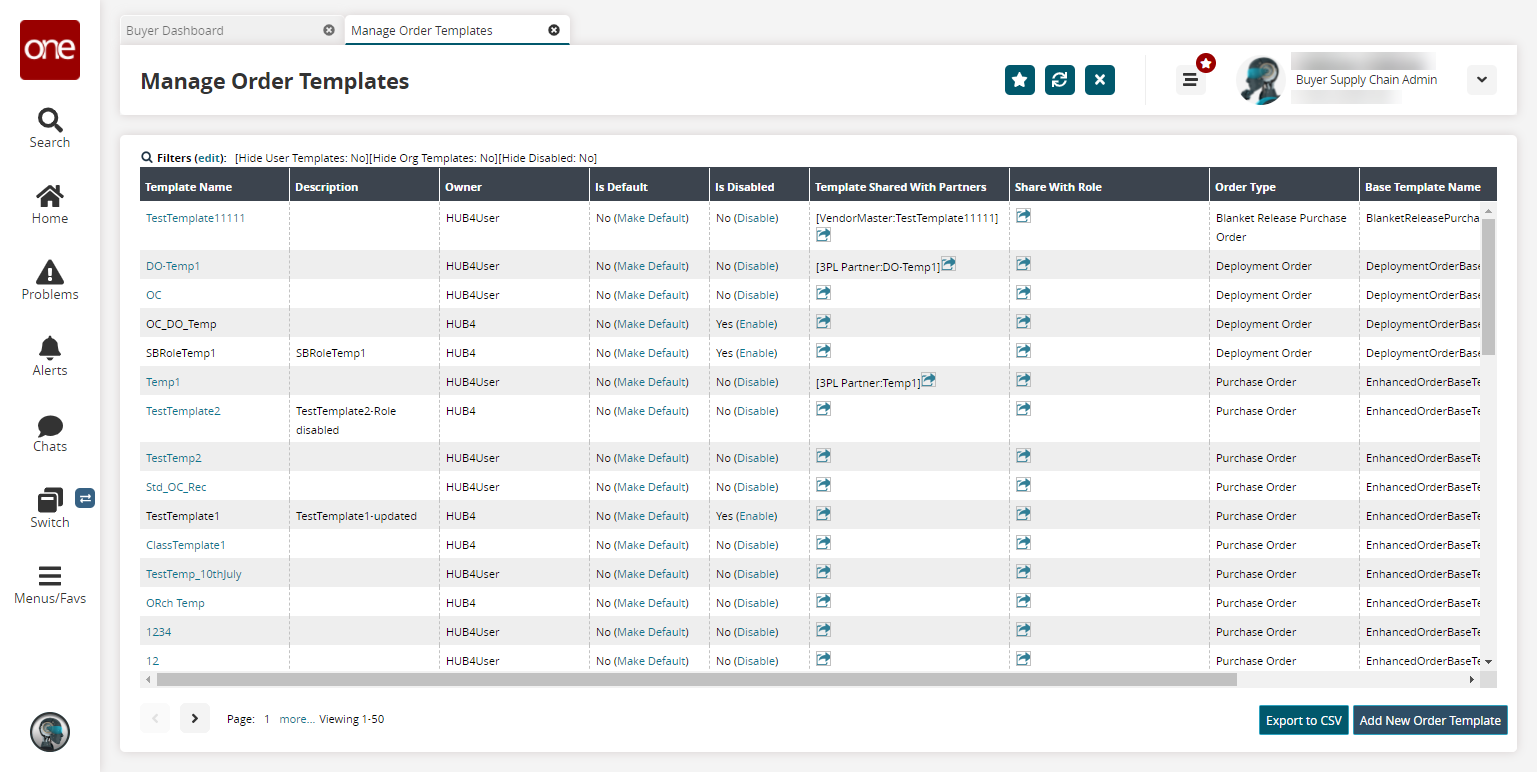Edit the Filters settings
The image size is (1537, 772).
[210, 158]
